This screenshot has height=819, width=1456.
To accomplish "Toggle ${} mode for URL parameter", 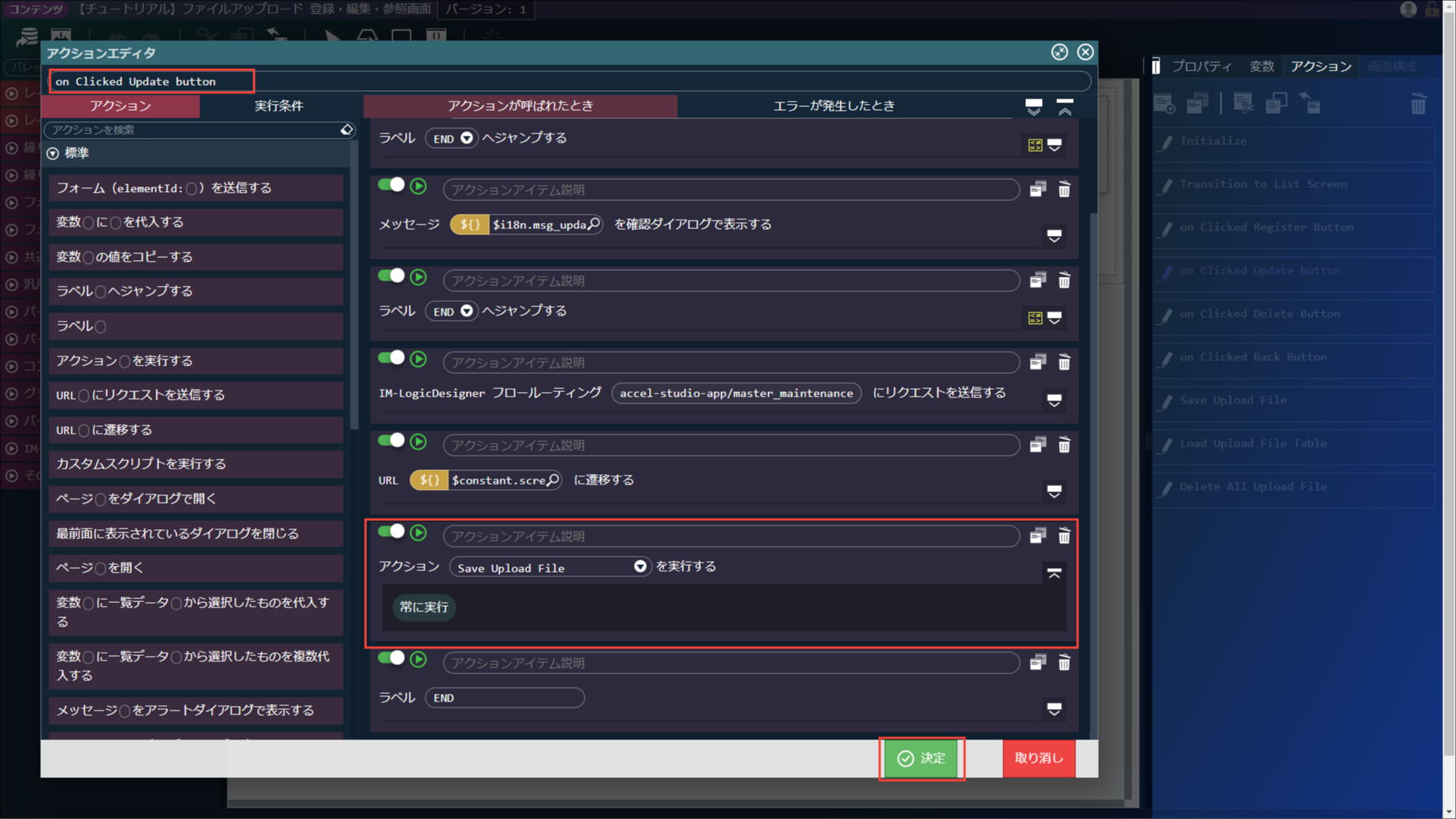I will 429,480.
